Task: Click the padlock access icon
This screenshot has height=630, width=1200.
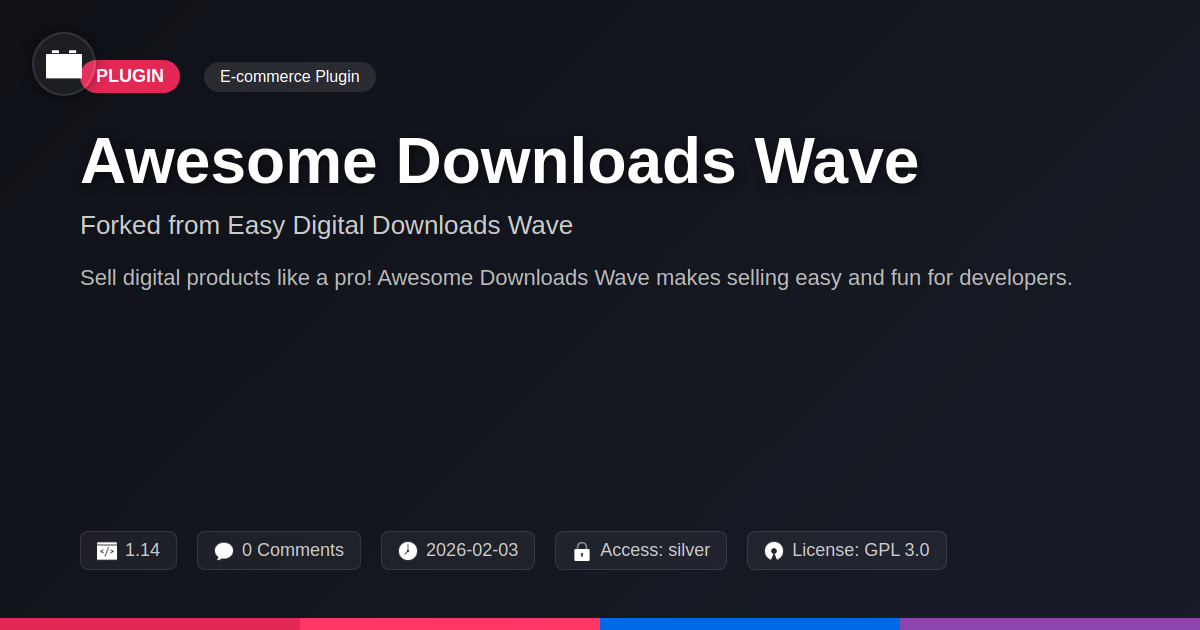Action: click(x=582, y=551)
